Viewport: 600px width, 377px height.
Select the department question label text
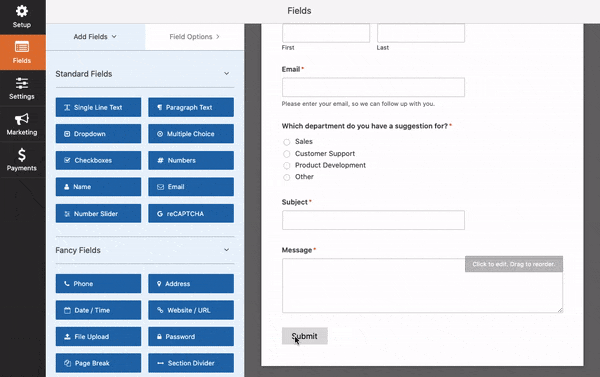pyautogui.click(x=365, y=126)
